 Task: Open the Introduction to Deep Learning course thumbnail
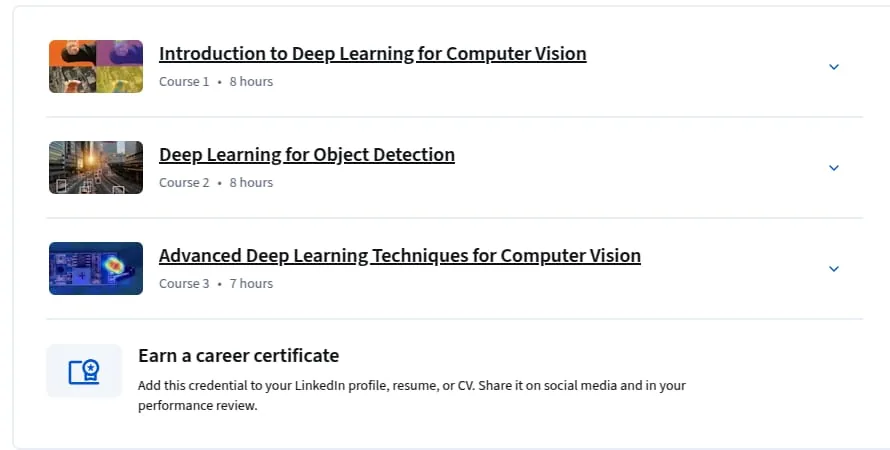pyautogui.click(x=96, y=66)
